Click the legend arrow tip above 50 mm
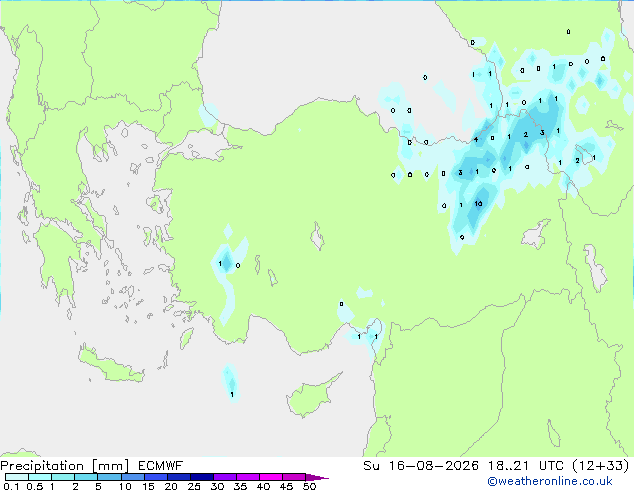Viewport: 634px width, 490px height. [x=317, y=477]
